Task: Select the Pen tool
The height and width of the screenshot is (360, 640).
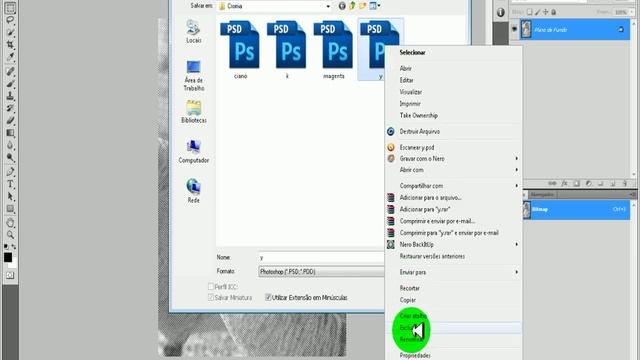Action: [x=10, y=171]
